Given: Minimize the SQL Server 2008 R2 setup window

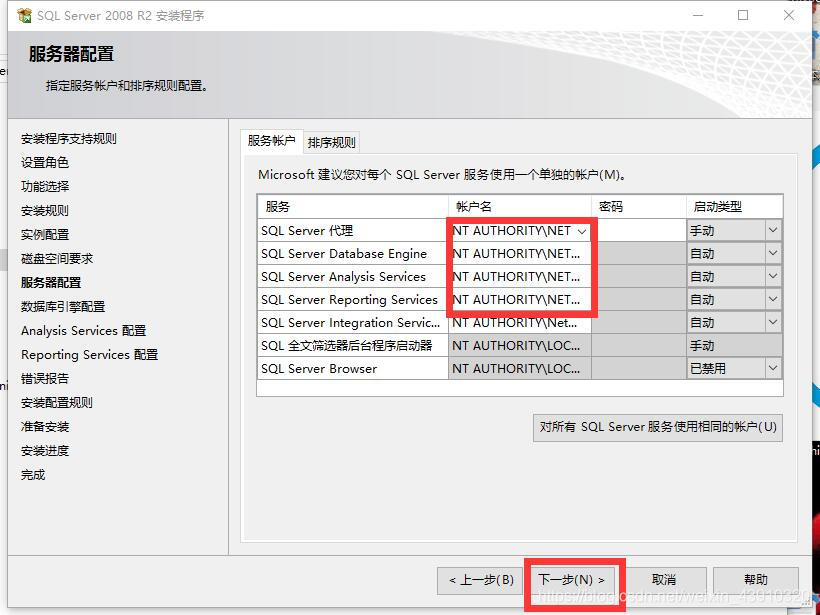Looking at the screenshot, I should (698, 15).
